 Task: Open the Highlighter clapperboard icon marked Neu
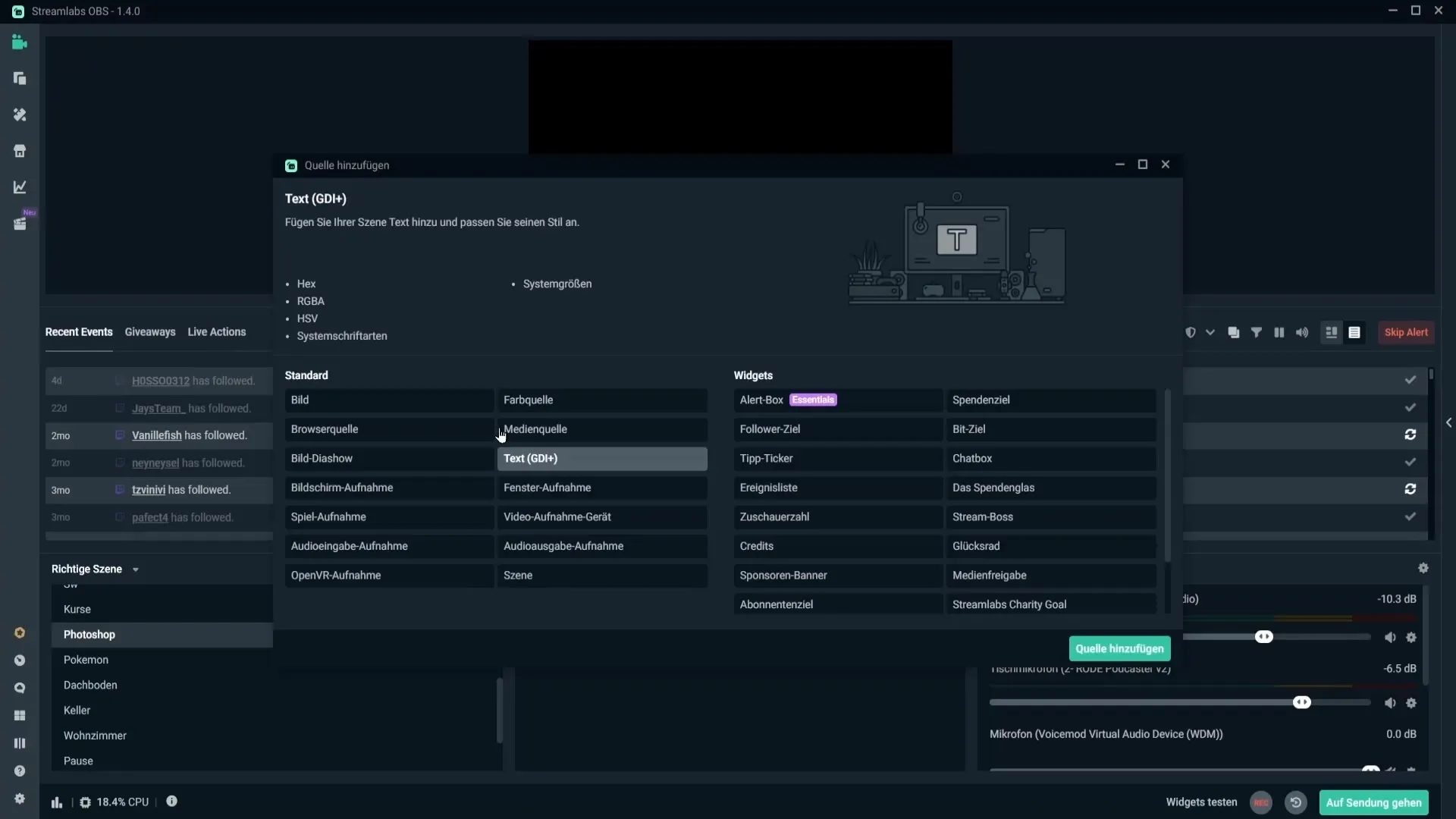click(x=20, y=224)
